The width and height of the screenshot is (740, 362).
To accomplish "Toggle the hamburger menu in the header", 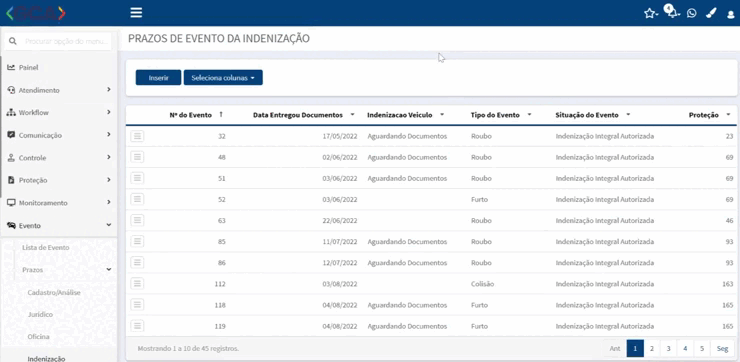I will [136, 13].
